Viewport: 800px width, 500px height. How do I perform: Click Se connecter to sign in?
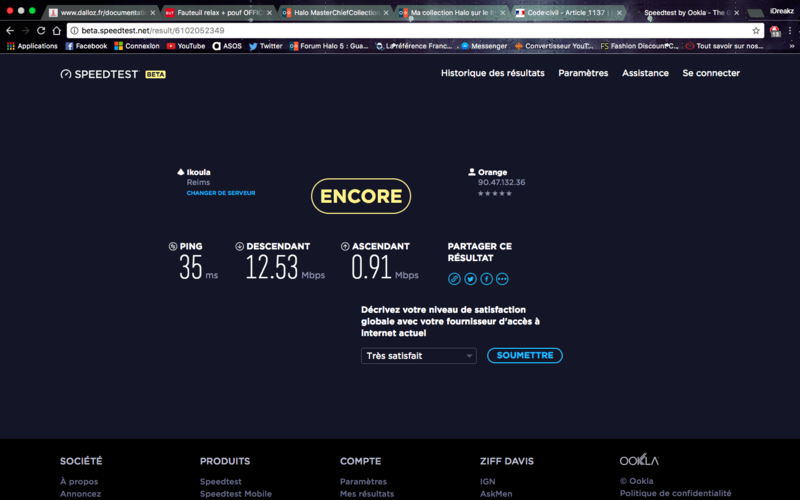(711, 73)
